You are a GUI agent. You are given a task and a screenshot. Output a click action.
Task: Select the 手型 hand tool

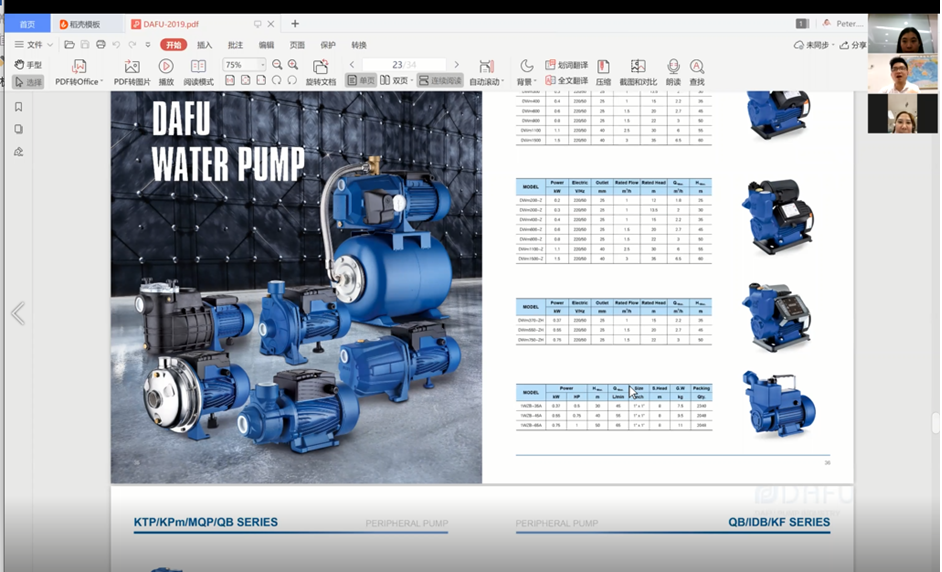28,64
